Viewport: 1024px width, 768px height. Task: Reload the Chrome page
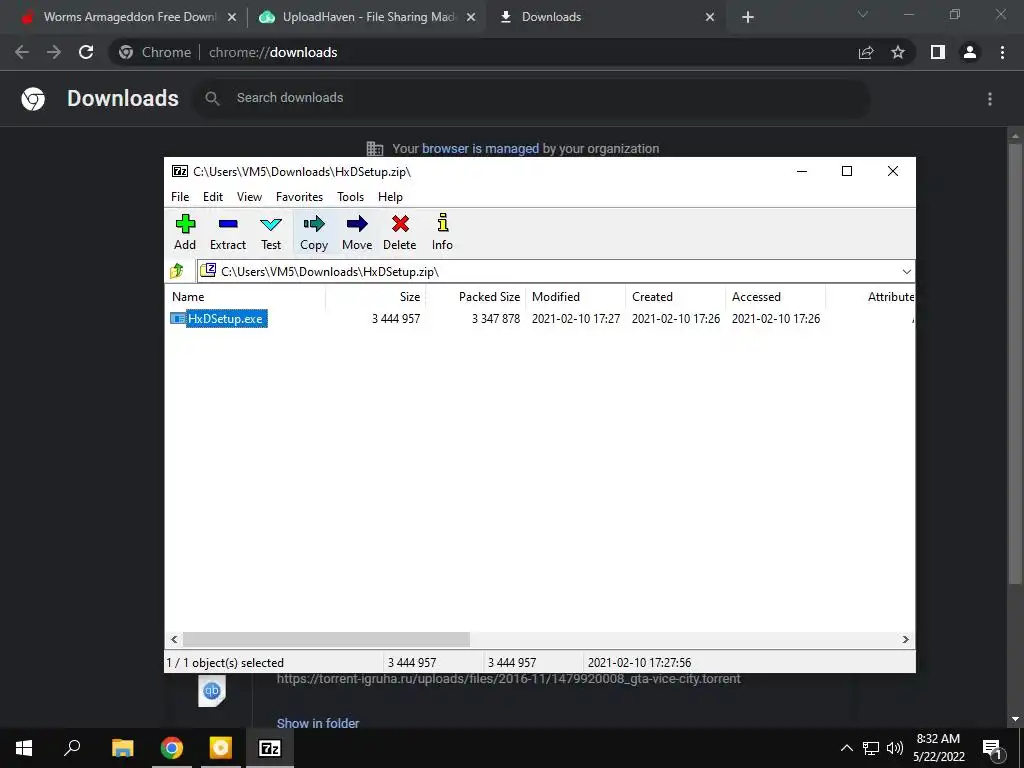(86, 52)
